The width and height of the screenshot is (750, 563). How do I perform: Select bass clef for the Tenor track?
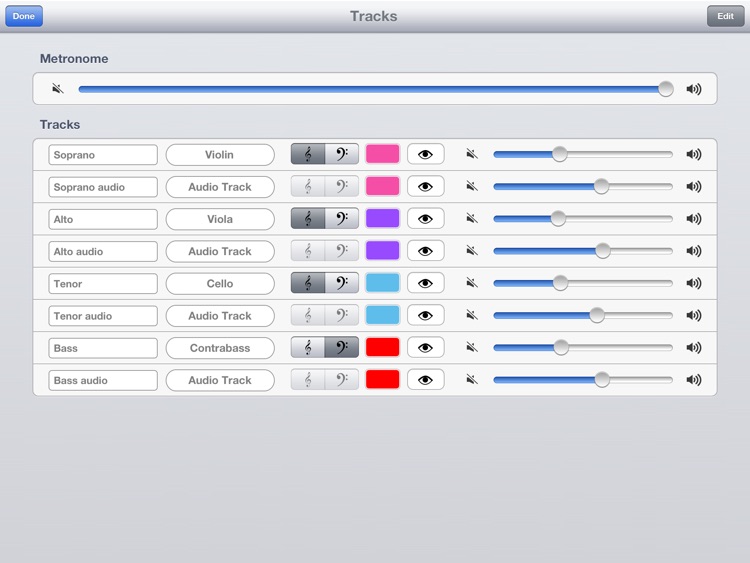tap(342, 283)
